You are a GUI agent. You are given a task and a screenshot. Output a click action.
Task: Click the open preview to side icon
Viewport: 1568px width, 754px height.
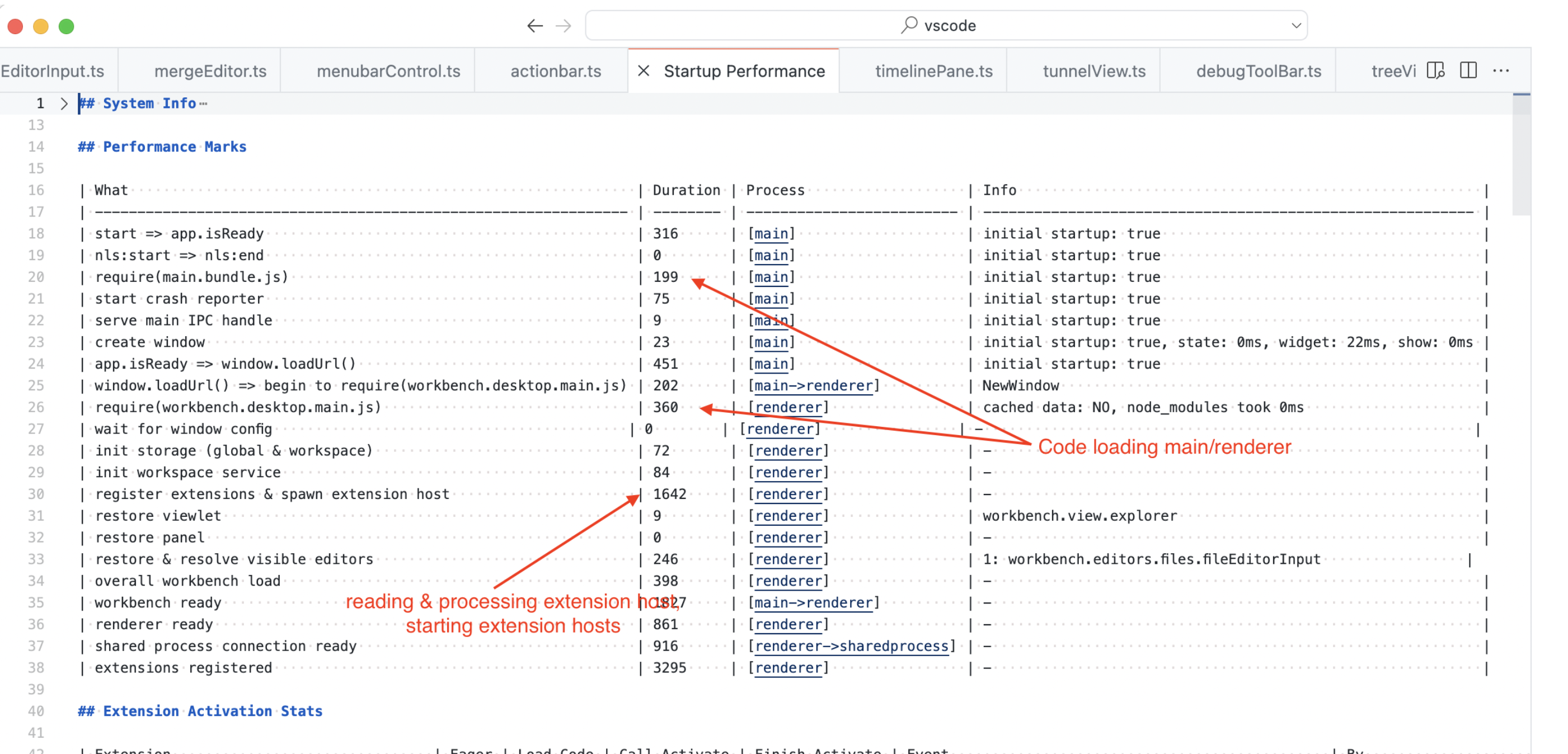coord(1435,70)
